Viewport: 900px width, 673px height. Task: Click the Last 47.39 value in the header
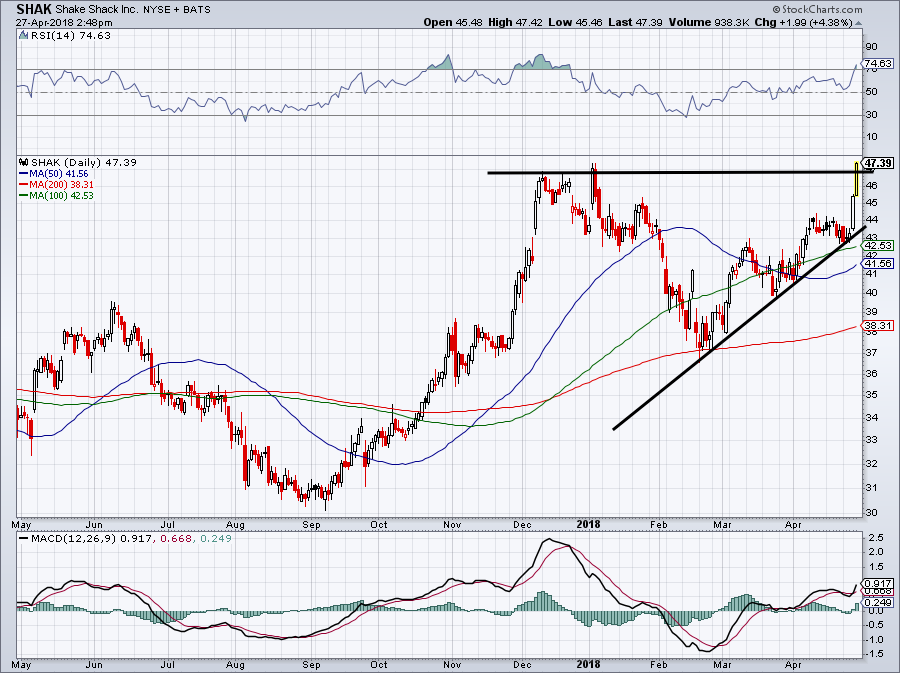pos(635,22)
